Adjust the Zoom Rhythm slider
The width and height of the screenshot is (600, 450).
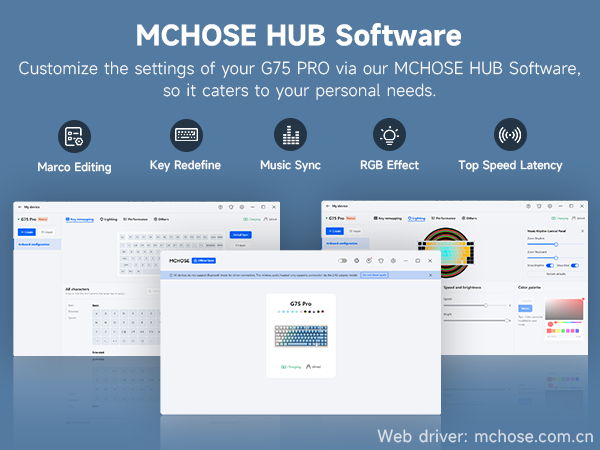pos(556,244)
